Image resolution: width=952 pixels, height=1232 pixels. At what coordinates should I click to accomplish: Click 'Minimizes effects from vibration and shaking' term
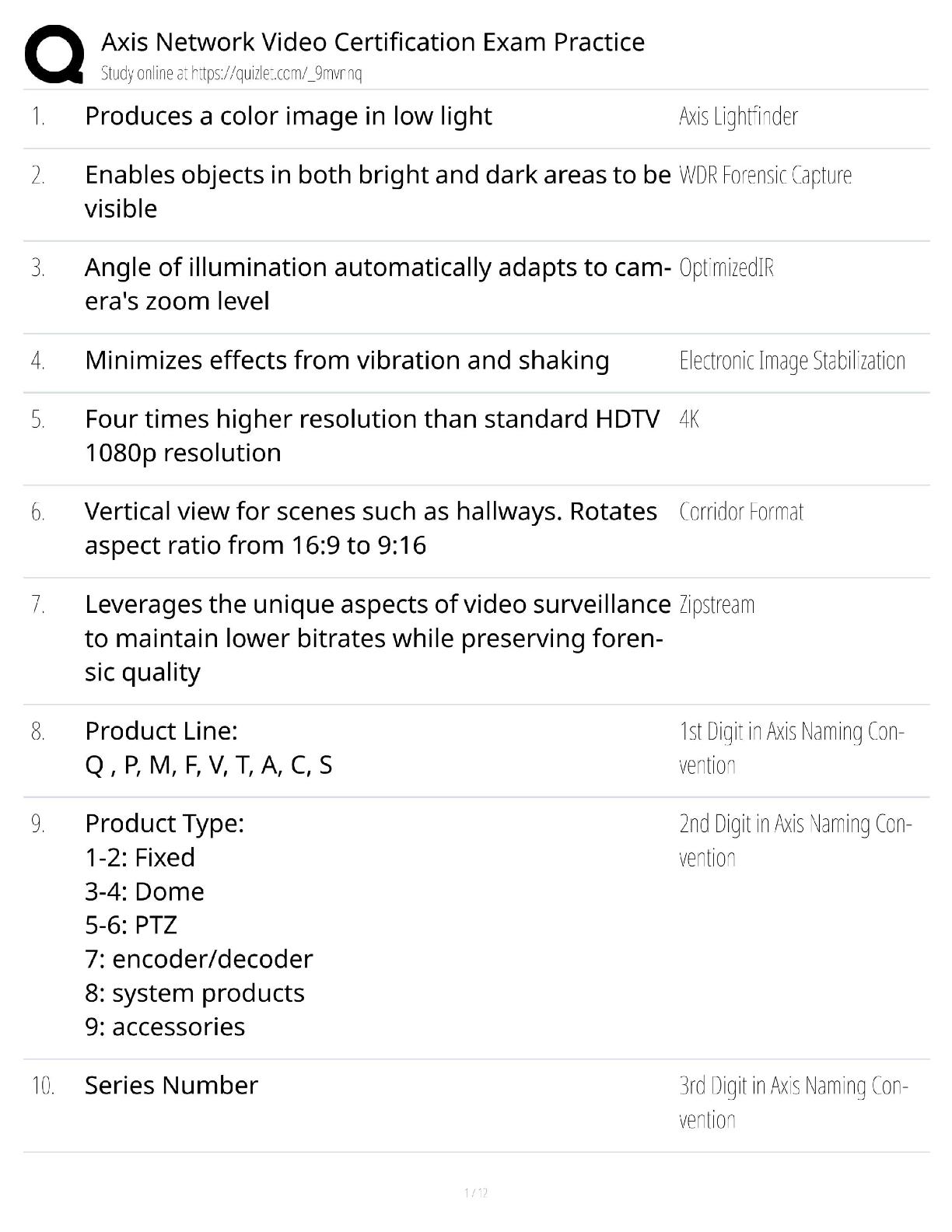point(347,361)
